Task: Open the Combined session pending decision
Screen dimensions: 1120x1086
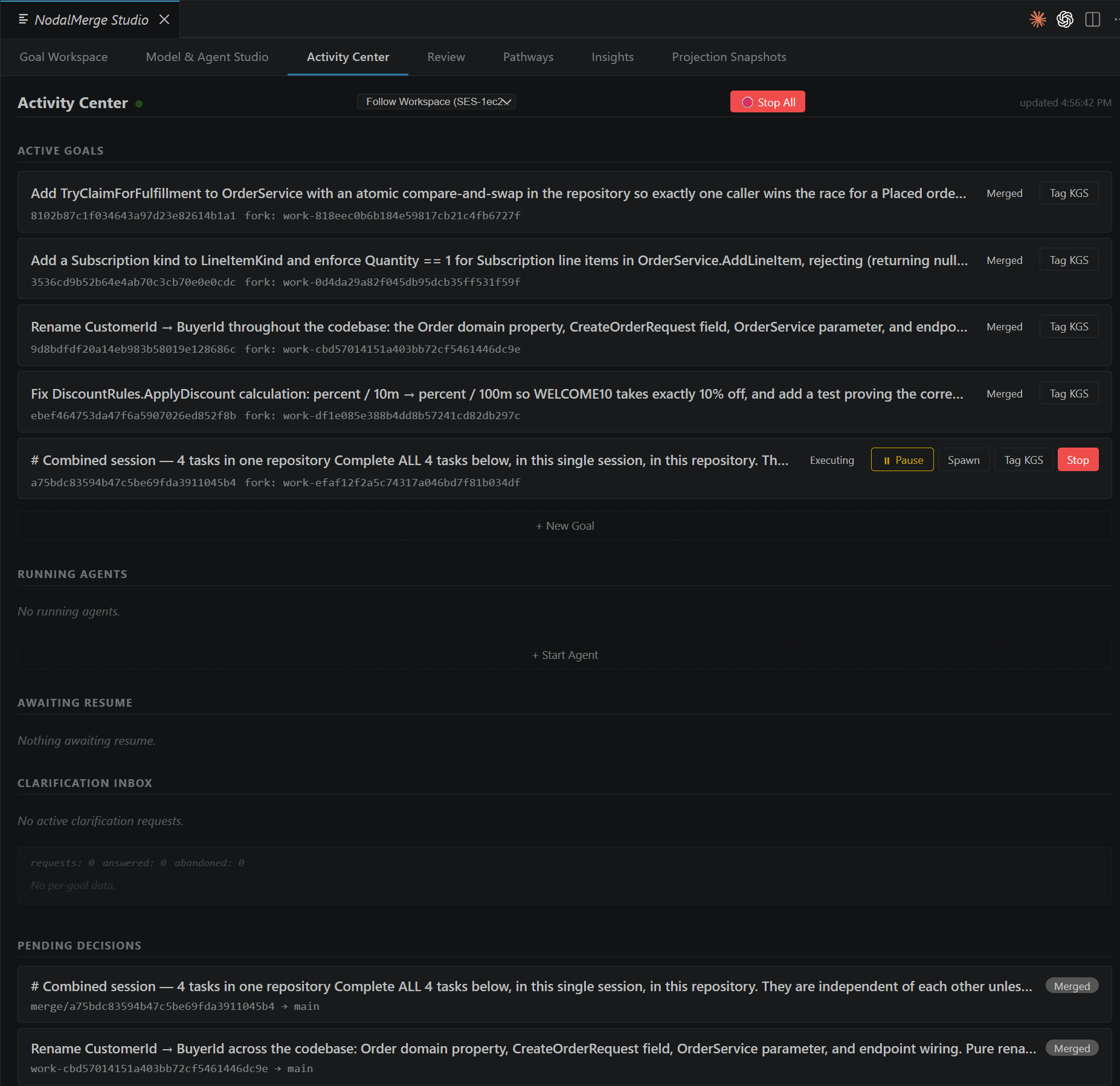Action: [x=531, y=986]
